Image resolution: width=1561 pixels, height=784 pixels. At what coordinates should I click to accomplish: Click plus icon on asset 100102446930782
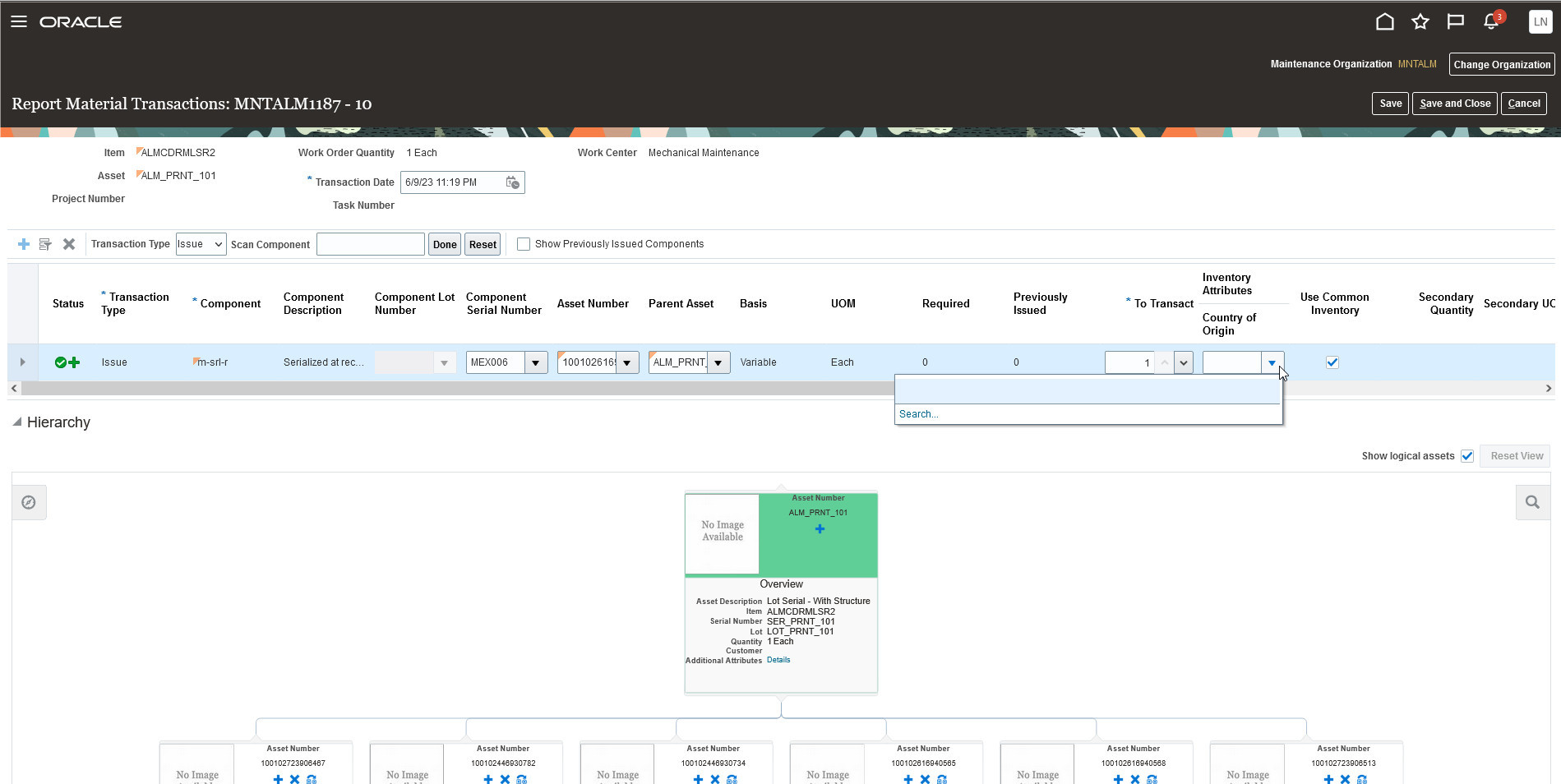[x=488, y=778]
